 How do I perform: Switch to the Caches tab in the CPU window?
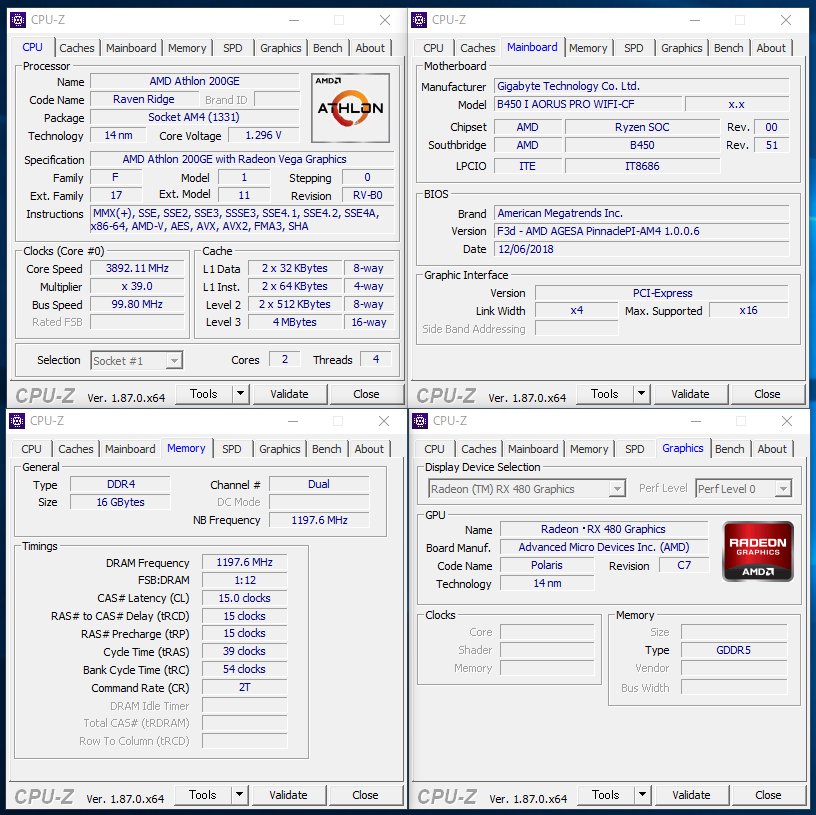[76, 48]
